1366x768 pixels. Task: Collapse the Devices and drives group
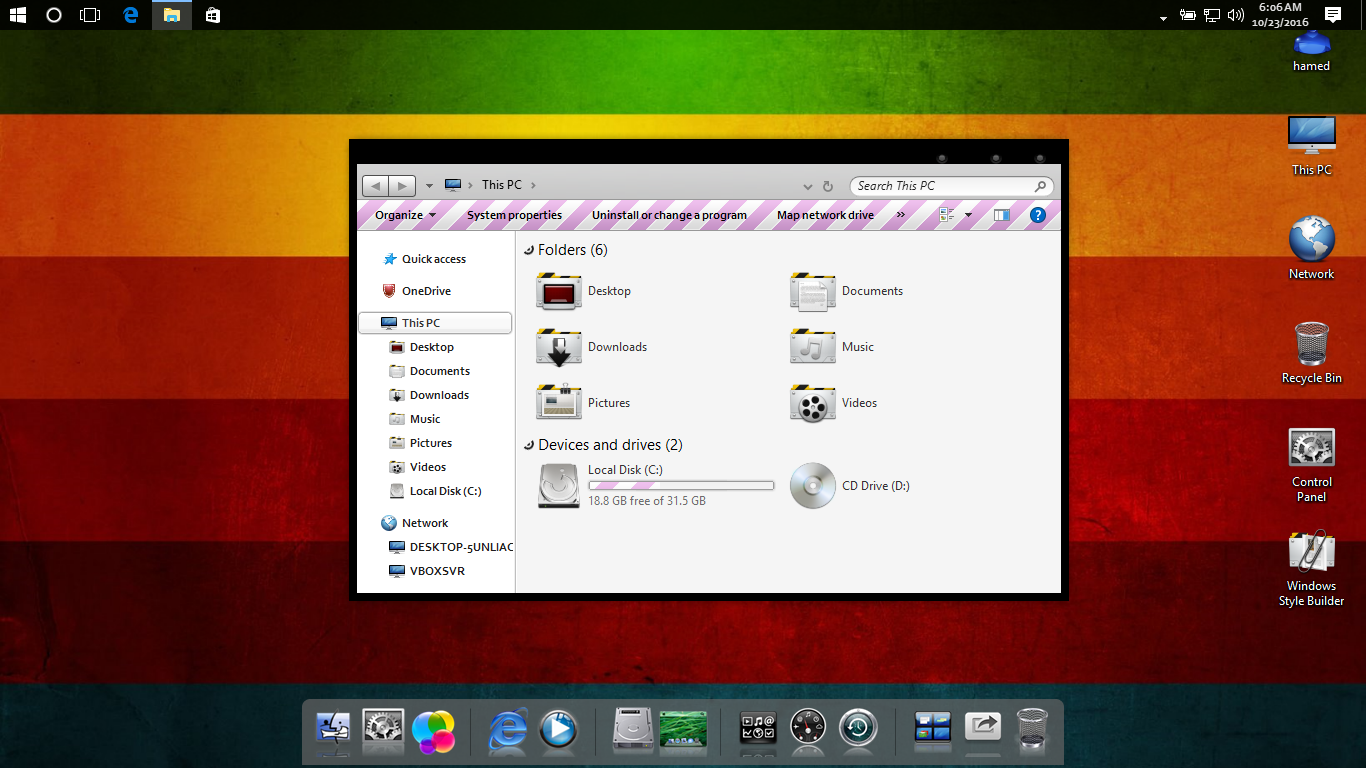click(528, 445)
